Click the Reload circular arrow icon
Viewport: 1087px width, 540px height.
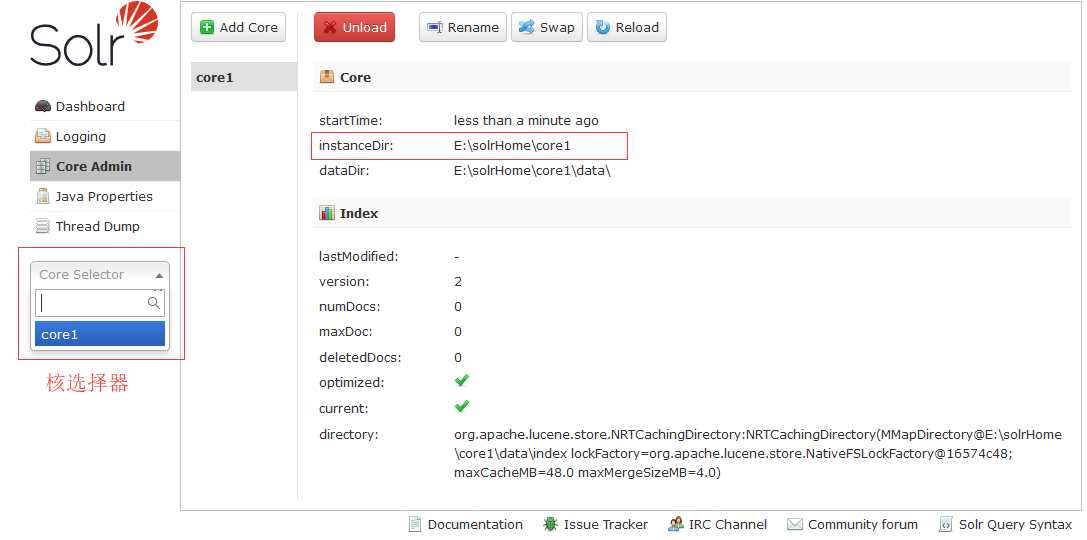[603, 28]
